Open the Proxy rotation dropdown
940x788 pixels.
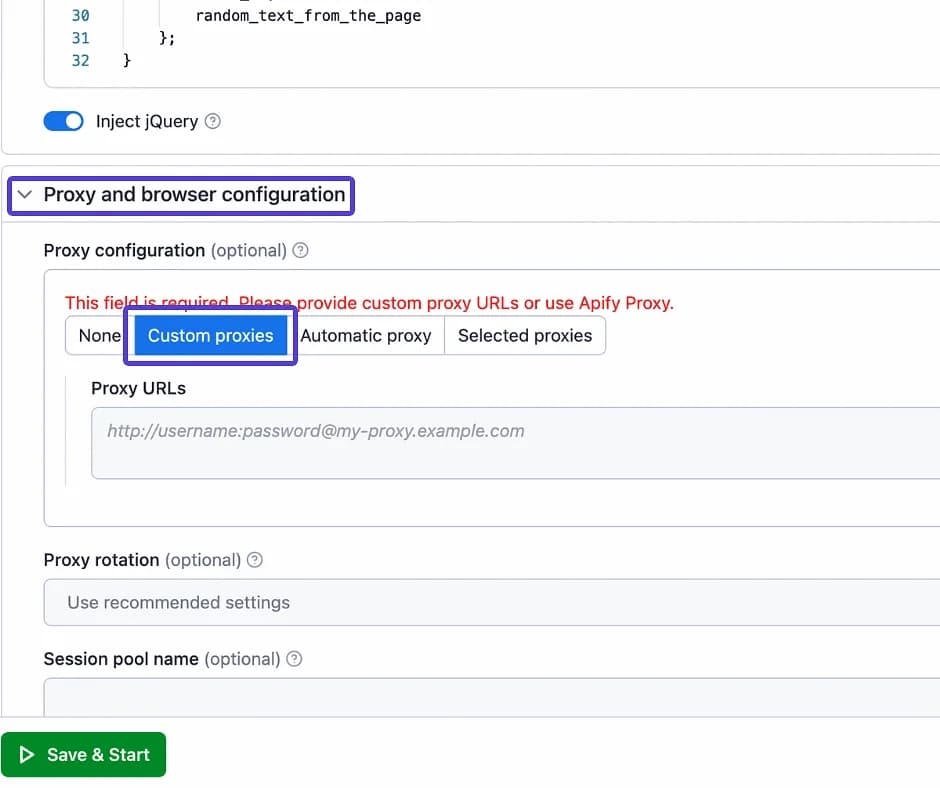(490, 602)
